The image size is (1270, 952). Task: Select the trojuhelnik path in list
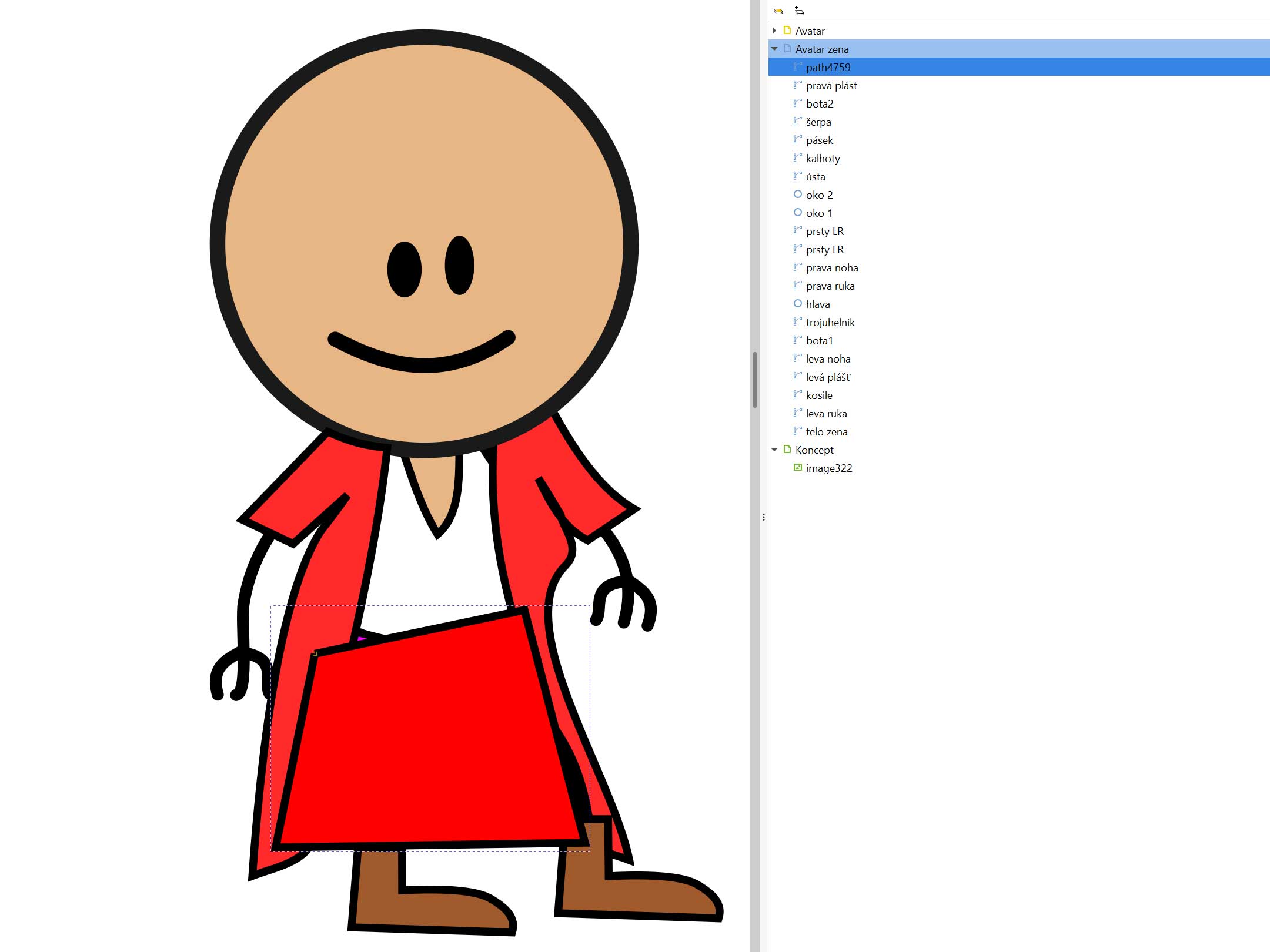pos(830,323)
